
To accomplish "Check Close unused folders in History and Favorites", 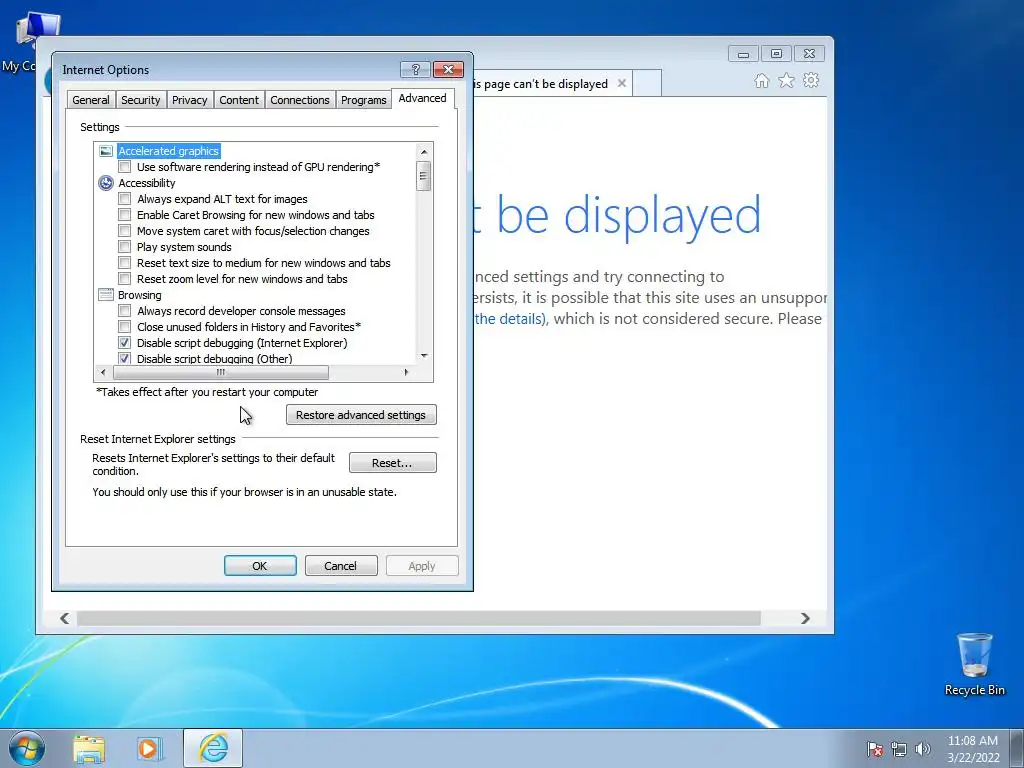I will [125, 327].
